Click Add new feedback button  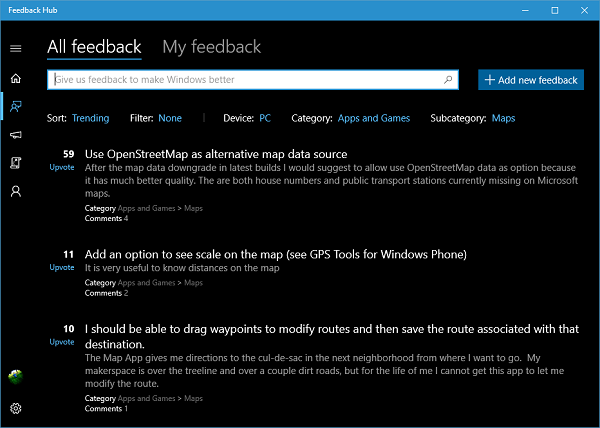(x=531, y=80)
